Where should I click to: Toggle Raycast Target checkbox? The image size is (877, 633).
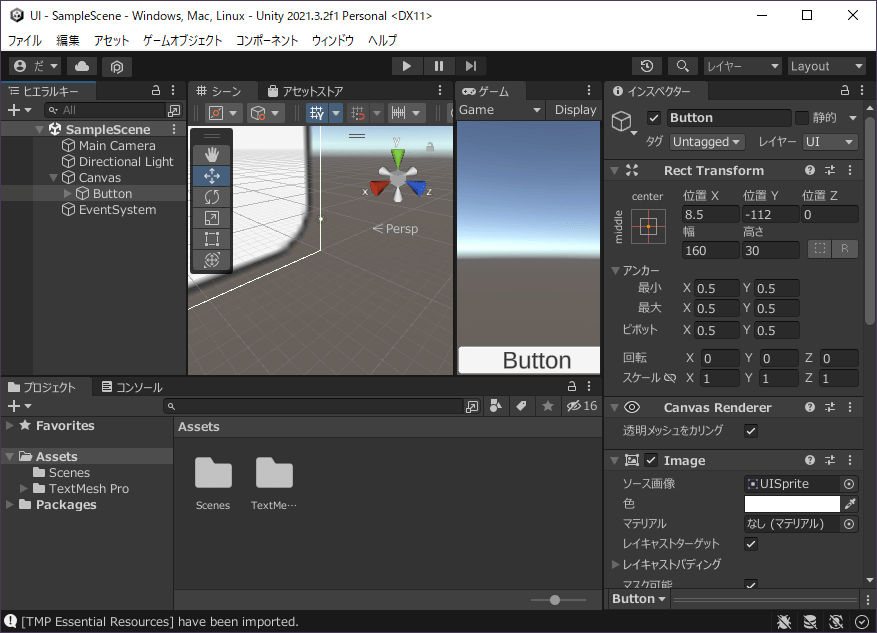coord(751,544)
